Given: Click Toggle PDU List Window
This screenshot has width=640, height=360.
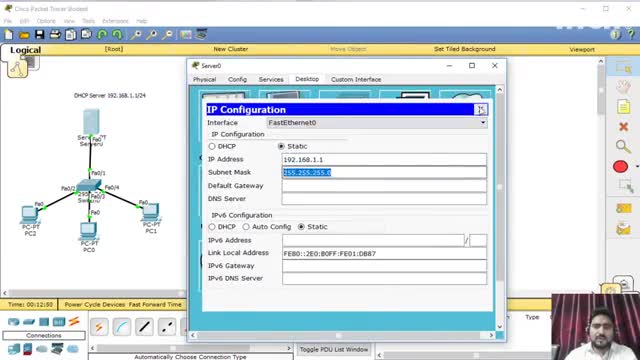Looking at the screenshot, I should click(334, 349).
